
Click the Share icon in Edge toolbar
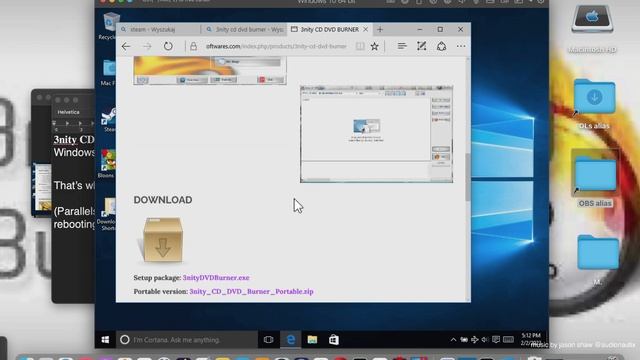click(x=442, y=46)
